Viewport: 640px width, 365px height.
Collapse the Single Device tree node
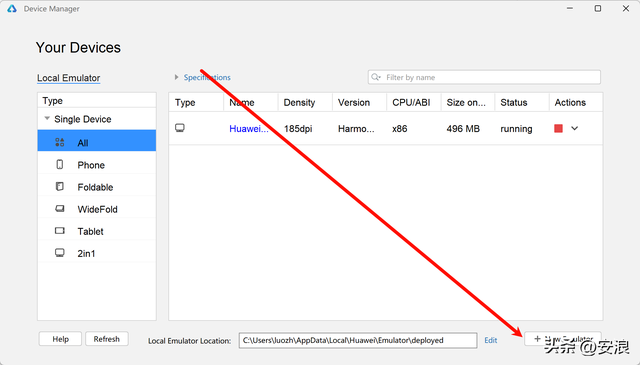tap(47, 119)
